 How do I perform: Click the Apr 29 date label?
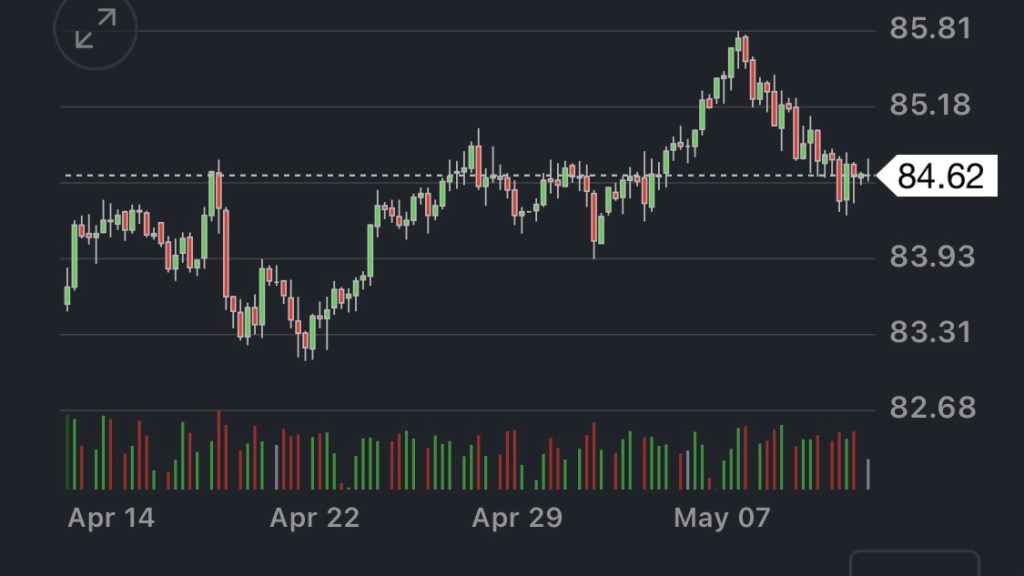point(516,517)
